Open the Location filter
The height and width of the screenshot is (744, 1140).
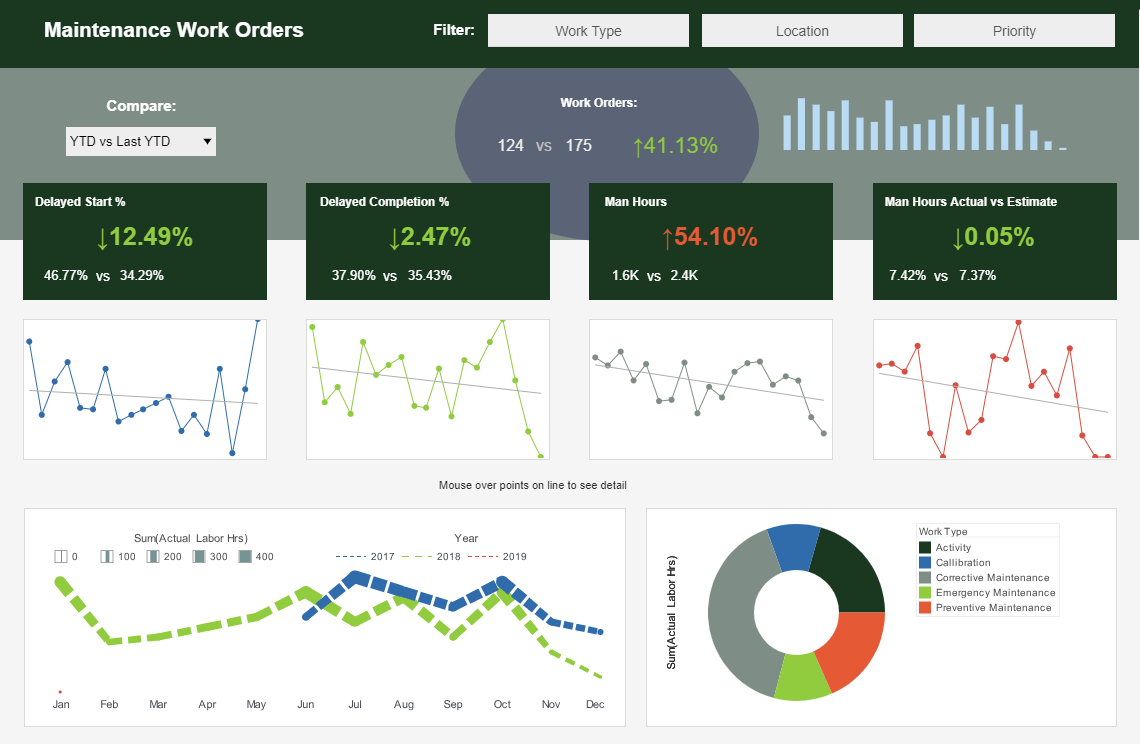(802, 31)
